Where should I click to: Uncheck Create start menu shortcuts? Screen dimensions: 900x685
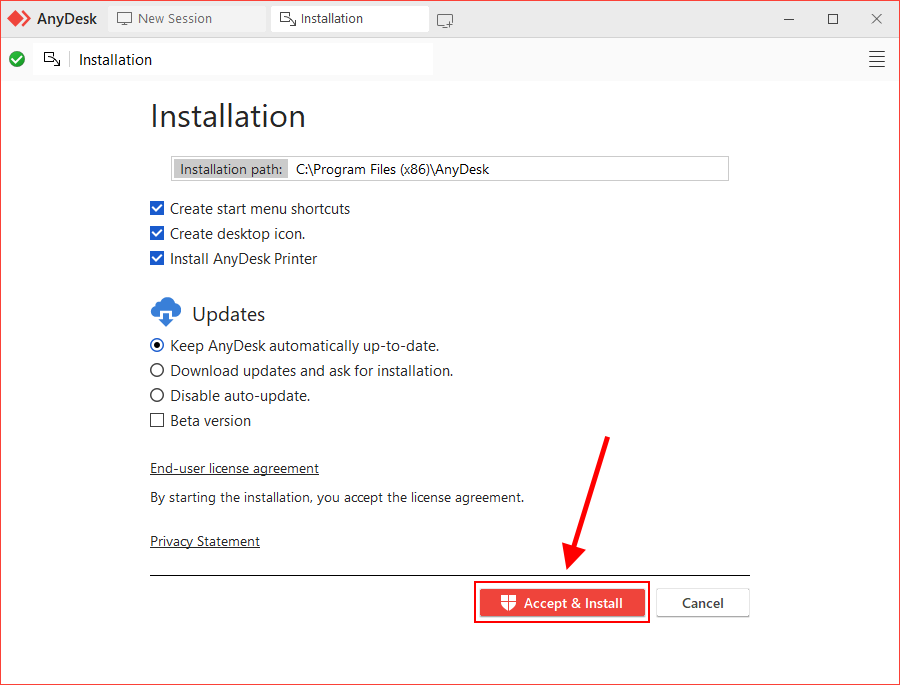pos(157,208)
